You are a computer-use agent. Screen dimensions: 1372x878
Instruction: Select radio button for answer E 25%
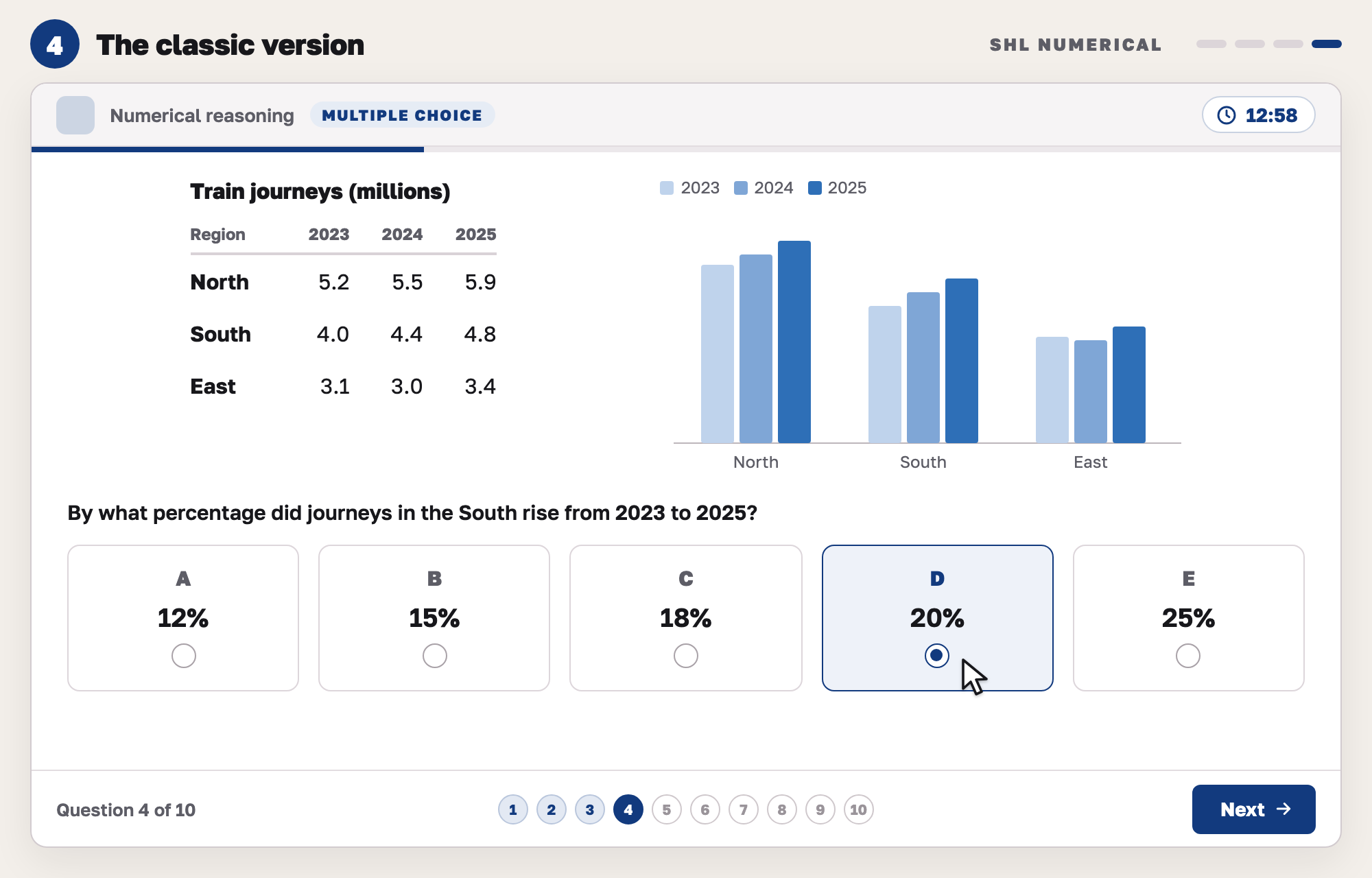pos(1187,656)
